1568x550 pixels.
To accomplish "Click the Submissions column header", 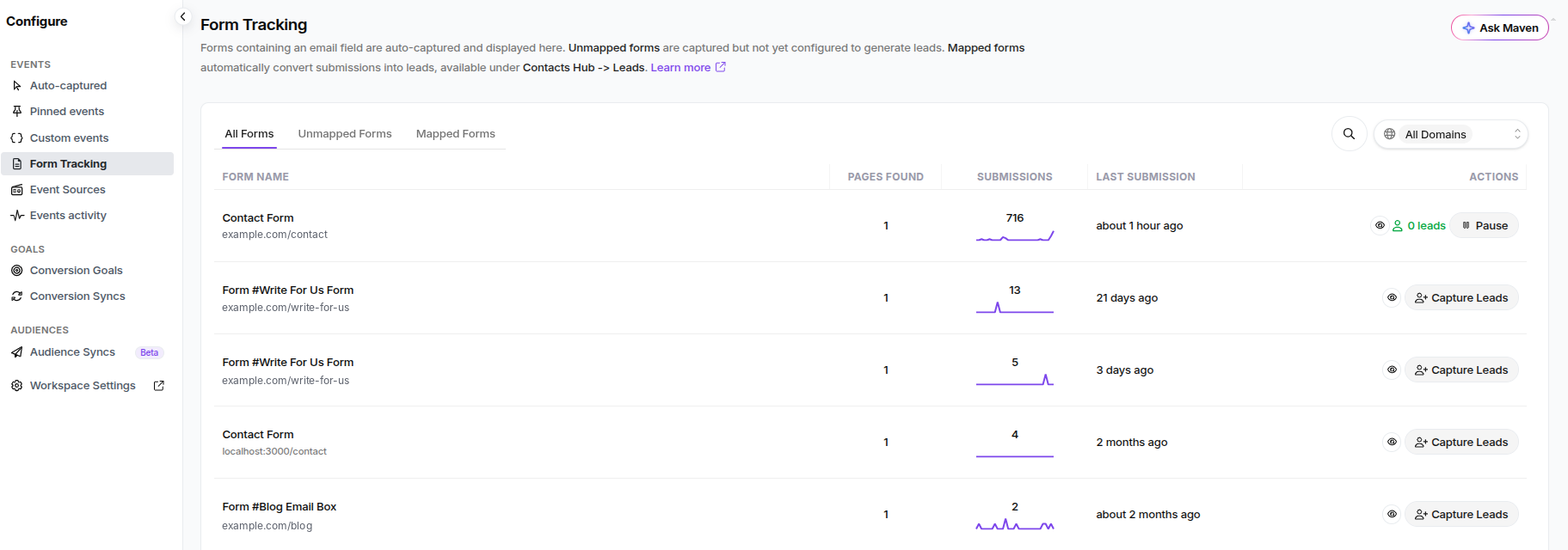I will [x=1014, y=177].
